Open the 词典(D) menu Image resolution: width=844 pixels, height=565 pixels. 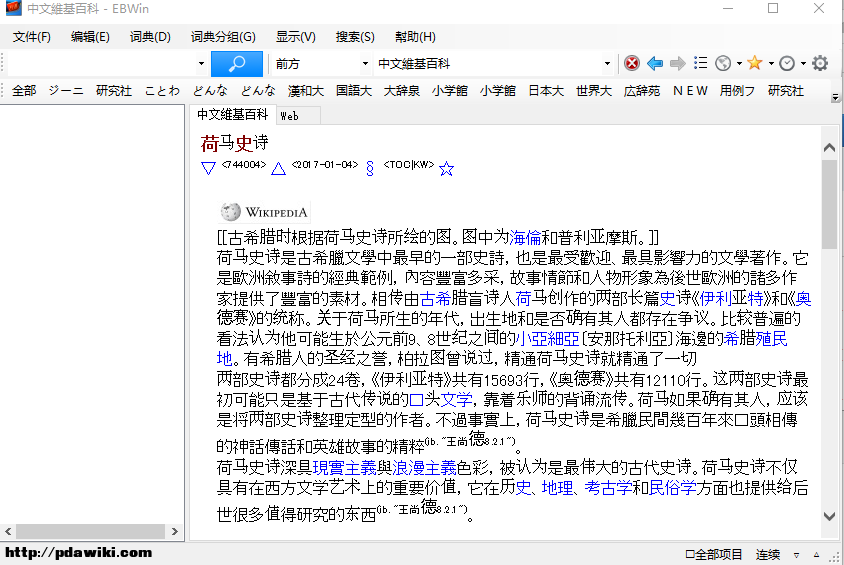(x=150, y=37)
